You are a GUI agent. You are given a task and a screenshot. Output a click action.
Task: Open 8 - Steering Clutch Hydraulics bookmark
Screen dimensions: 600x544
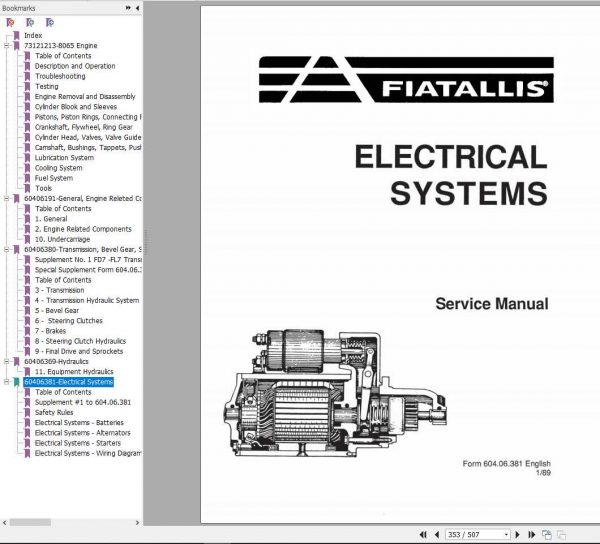coord(80,341)
